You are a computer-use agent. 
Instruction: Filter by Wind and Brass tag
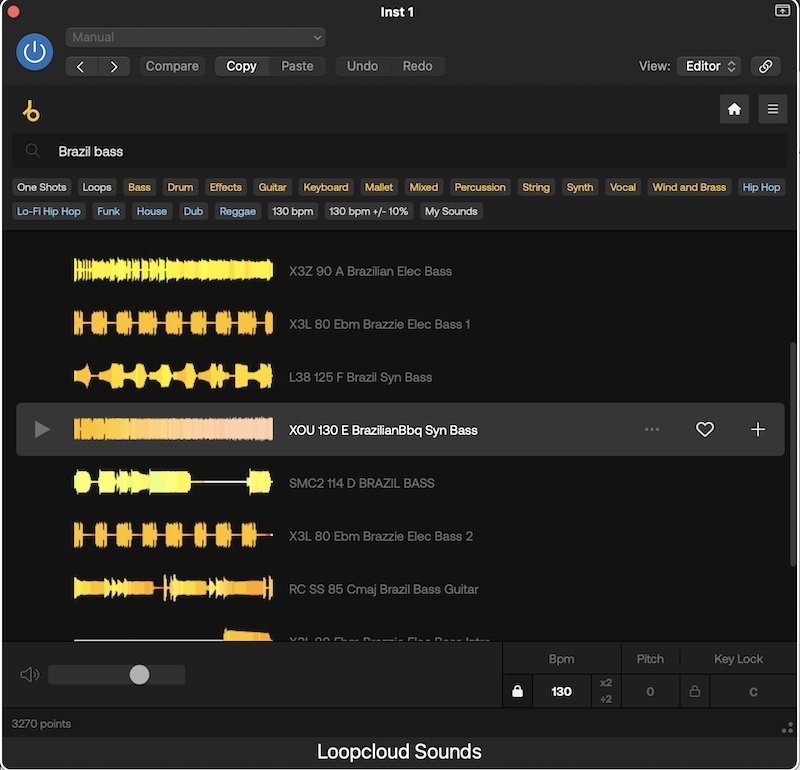click(689, 187)
